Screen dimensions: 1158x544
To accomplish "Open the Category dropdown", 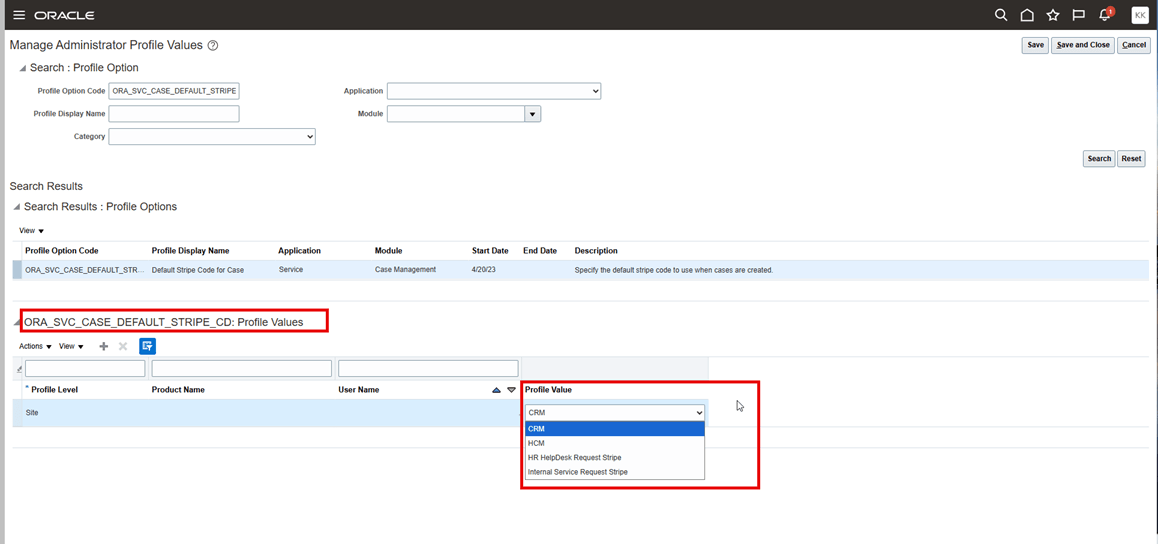I will [212, 137].
